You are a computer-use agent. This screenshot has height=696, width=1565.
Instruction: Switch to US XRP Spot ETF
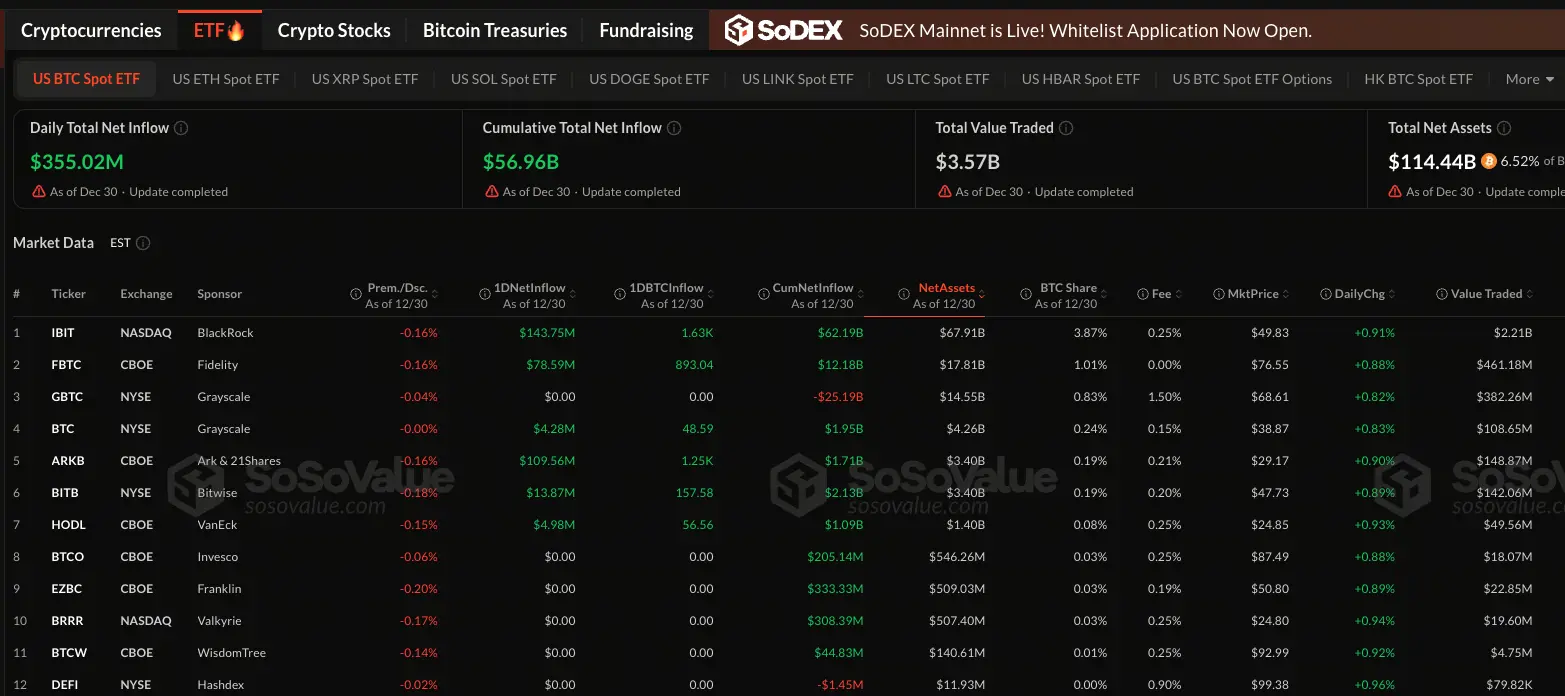[x=365, y=79]
